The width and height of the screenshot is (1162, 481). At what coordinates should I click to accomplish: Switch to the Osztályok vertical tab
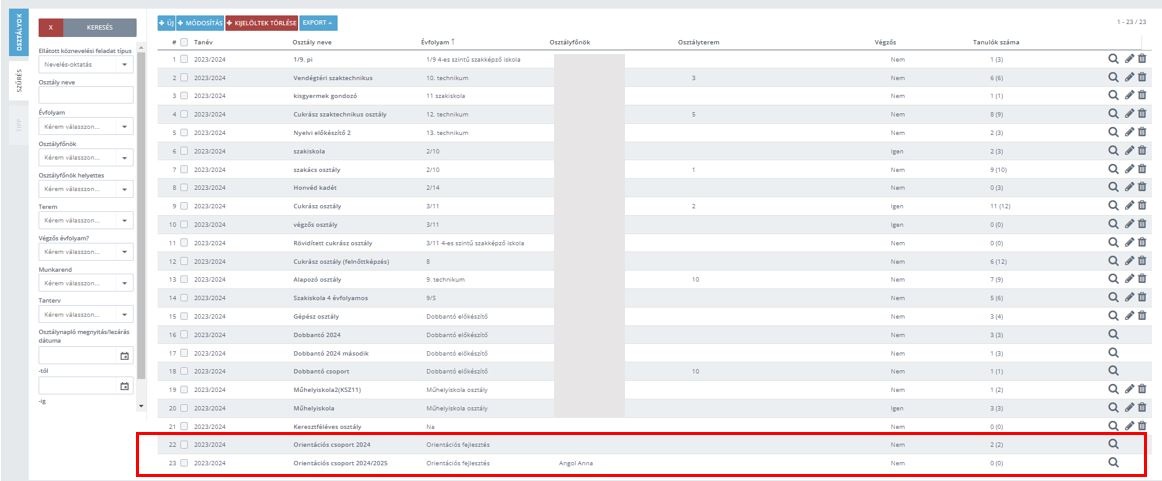[x=19, y=32]
